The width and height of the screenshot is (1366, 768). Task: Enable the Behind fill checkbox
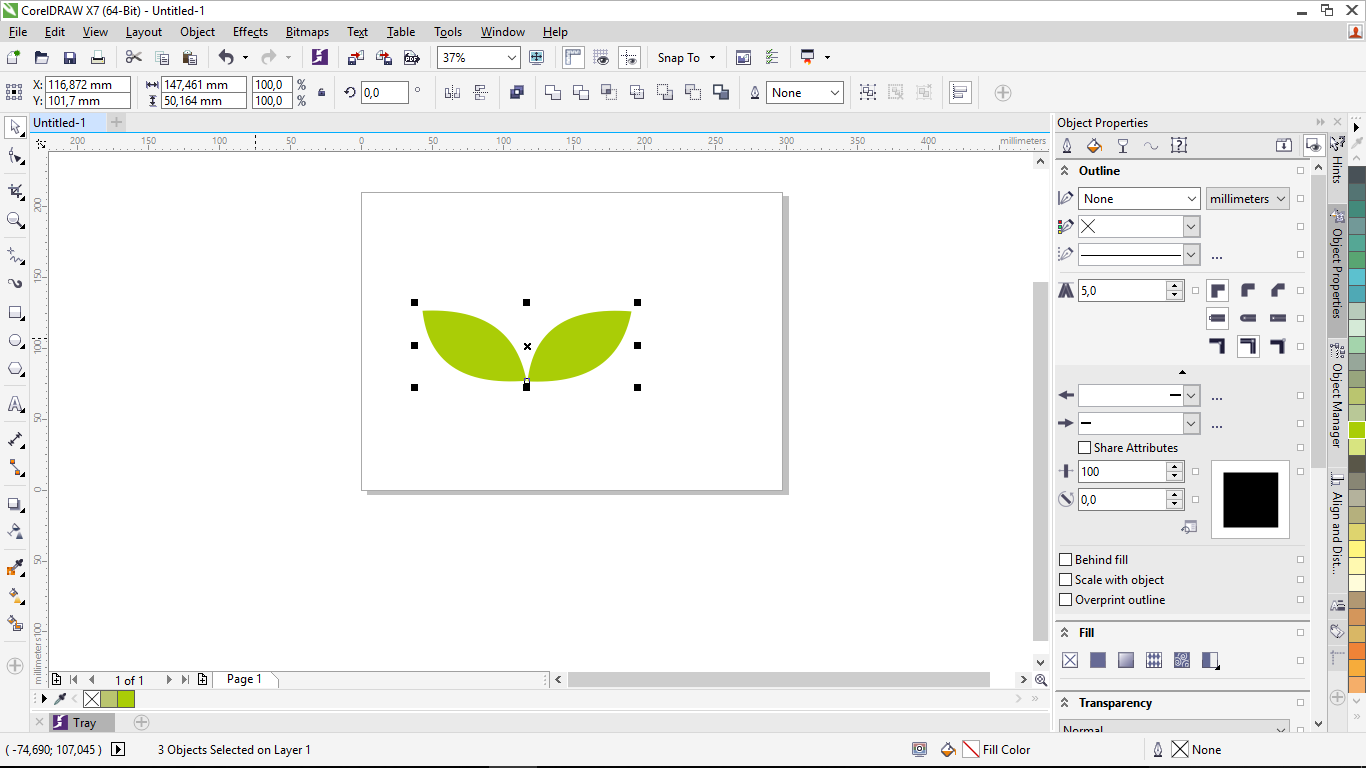[1066, 560]
